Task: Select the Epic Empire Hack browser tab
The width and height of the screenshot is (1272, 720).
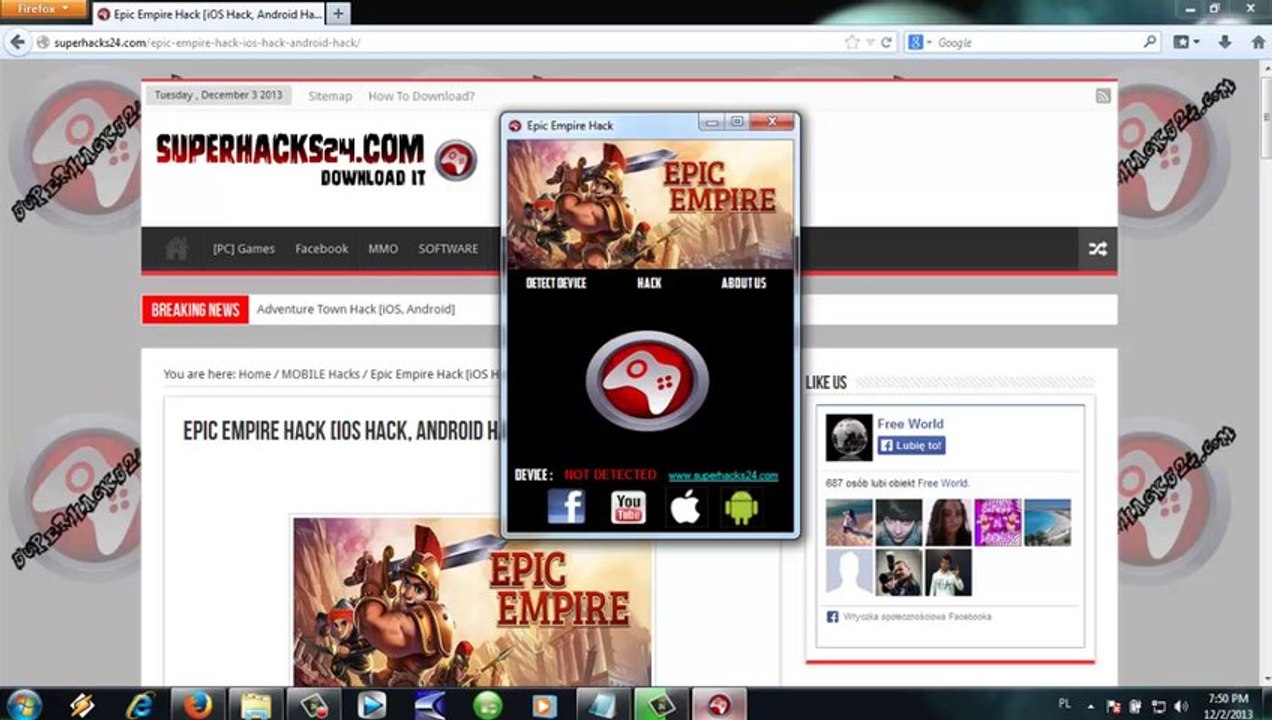Action: coord(209,14)
